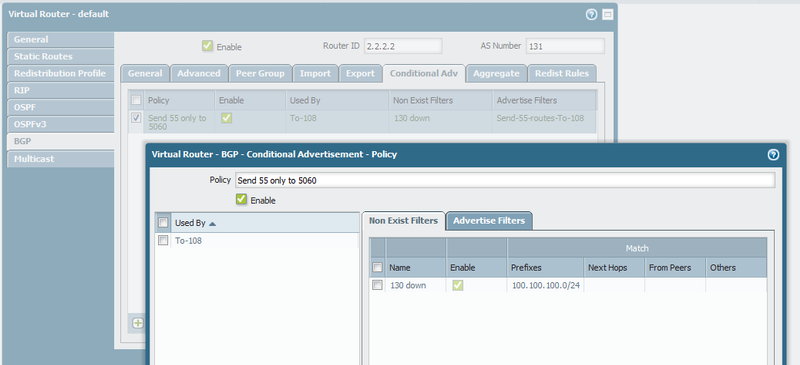Toggle Enable check for '130 down' filter

(x=458, y=285)
